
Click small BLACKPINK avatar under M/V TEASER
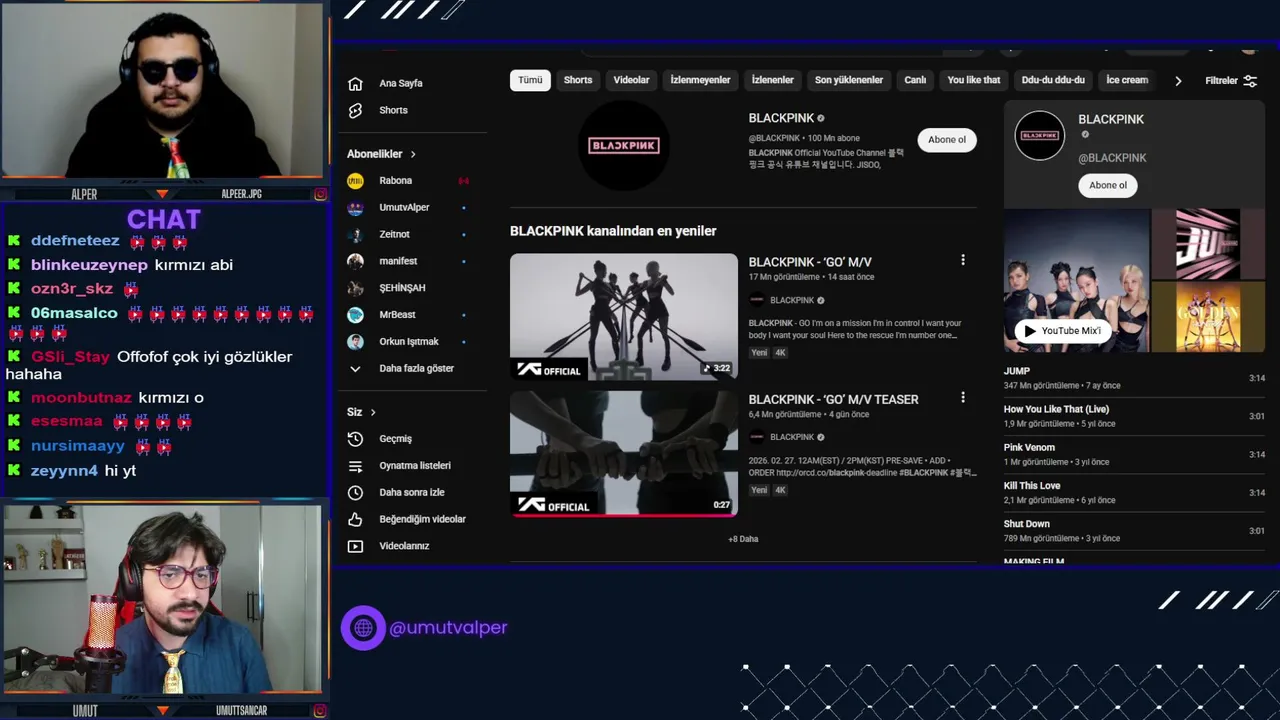pyautogui.click(x=757, y=437)
